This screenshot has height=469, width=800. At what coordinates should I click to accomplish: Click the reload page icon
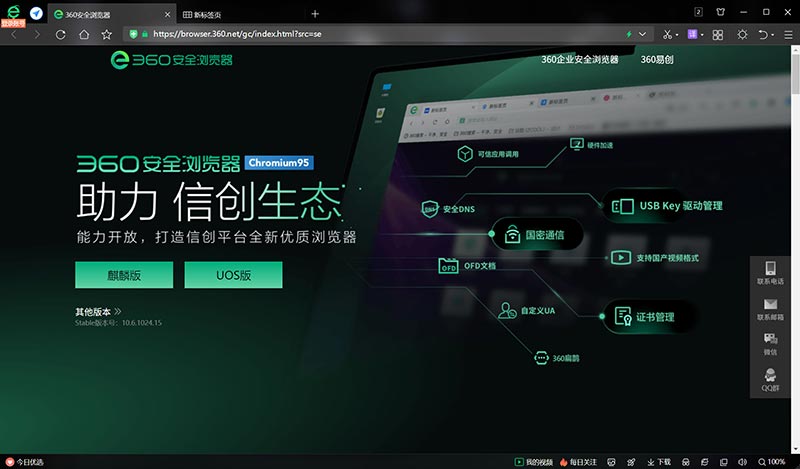pos(61,34)
